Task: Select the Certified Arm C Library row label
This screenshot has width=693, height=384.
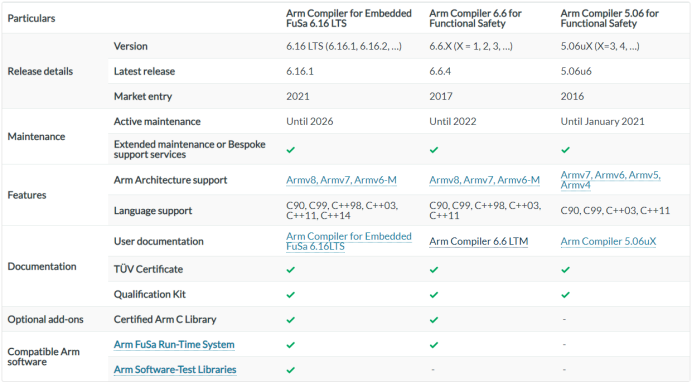Action: coord(165,319)
